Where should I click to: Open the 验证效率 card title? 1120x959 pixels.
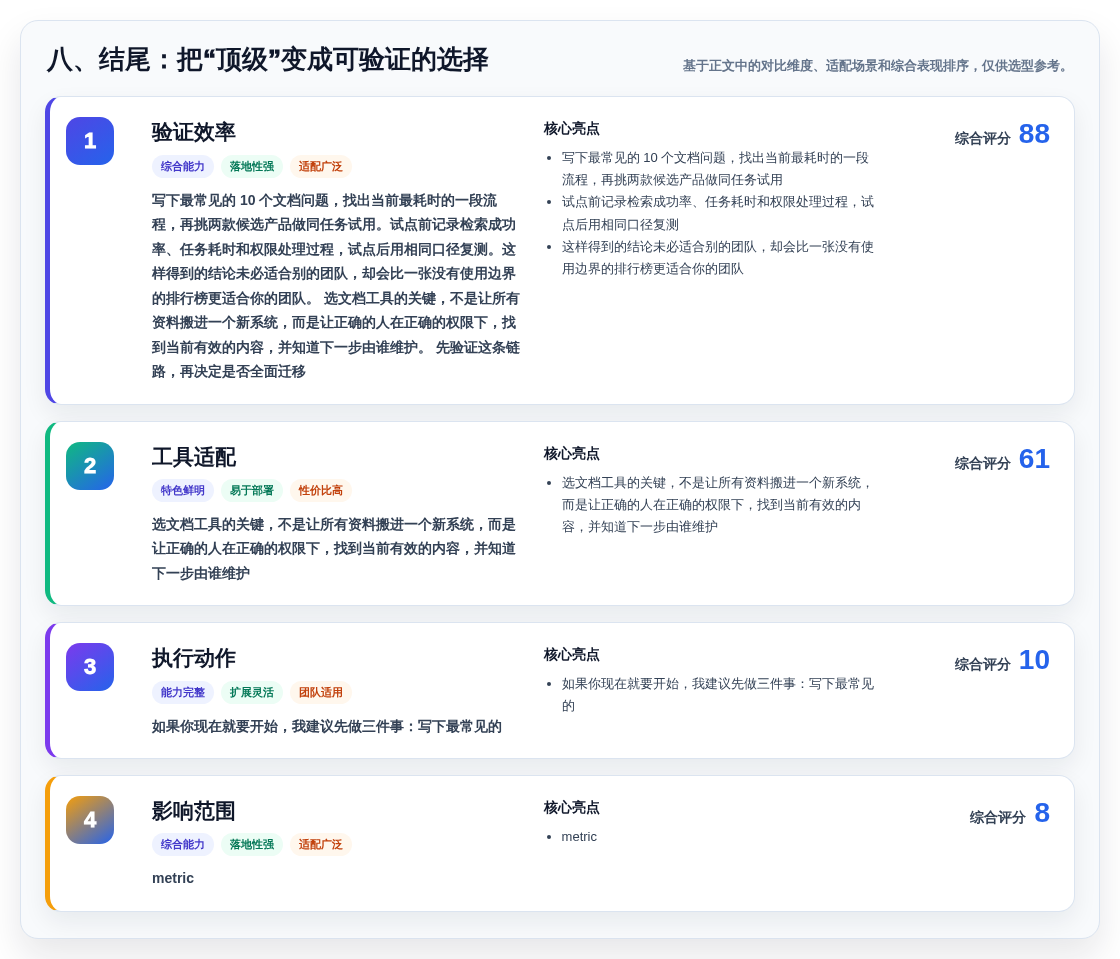(x=194, y=132)
